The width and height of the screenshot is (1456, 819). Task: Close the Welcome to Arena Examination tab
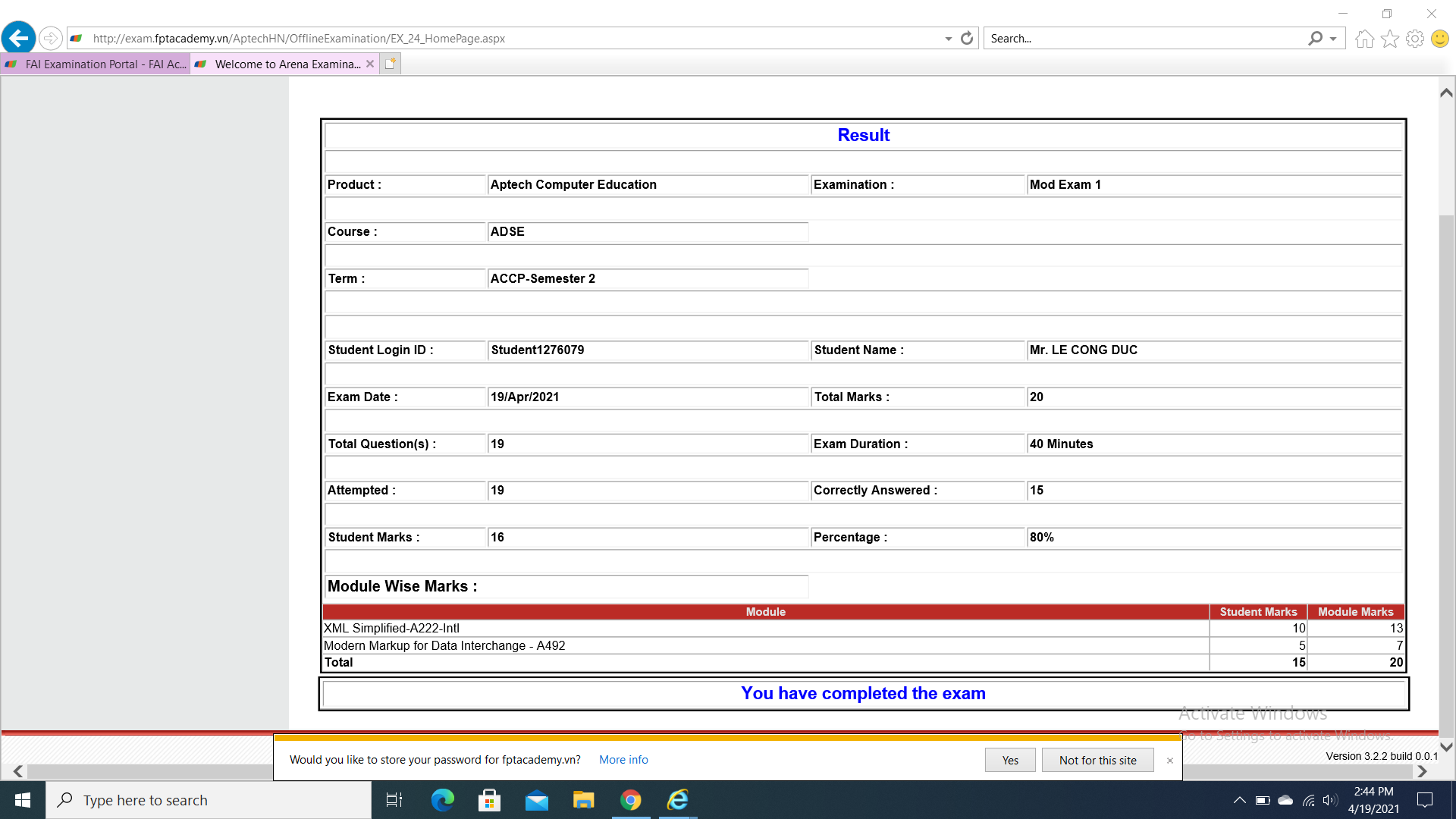click(x=370, y=64)
